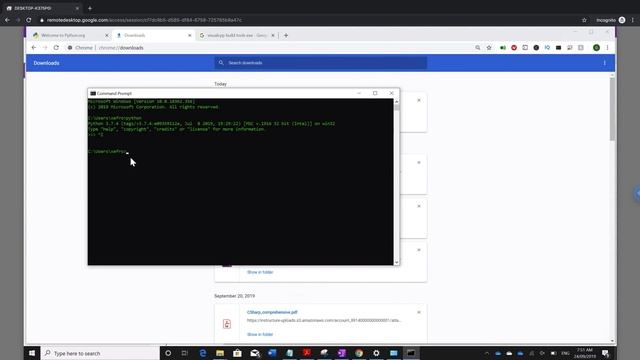Bookmark chrome://downloads with the star icon
The image size is (640, 360).
click(x=489, y=48)
